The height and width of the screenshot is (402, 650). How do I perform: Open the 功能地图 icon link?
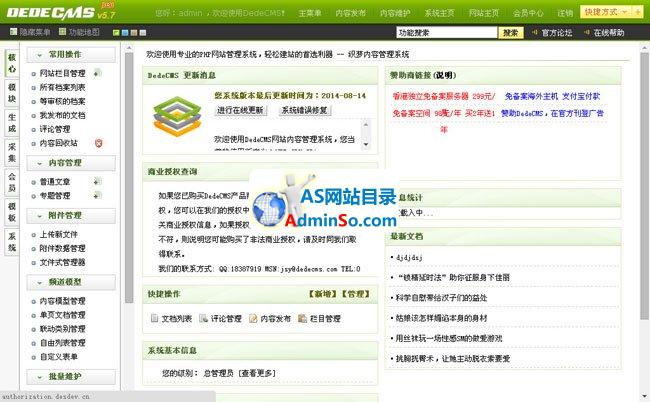[x=63, y=31]
